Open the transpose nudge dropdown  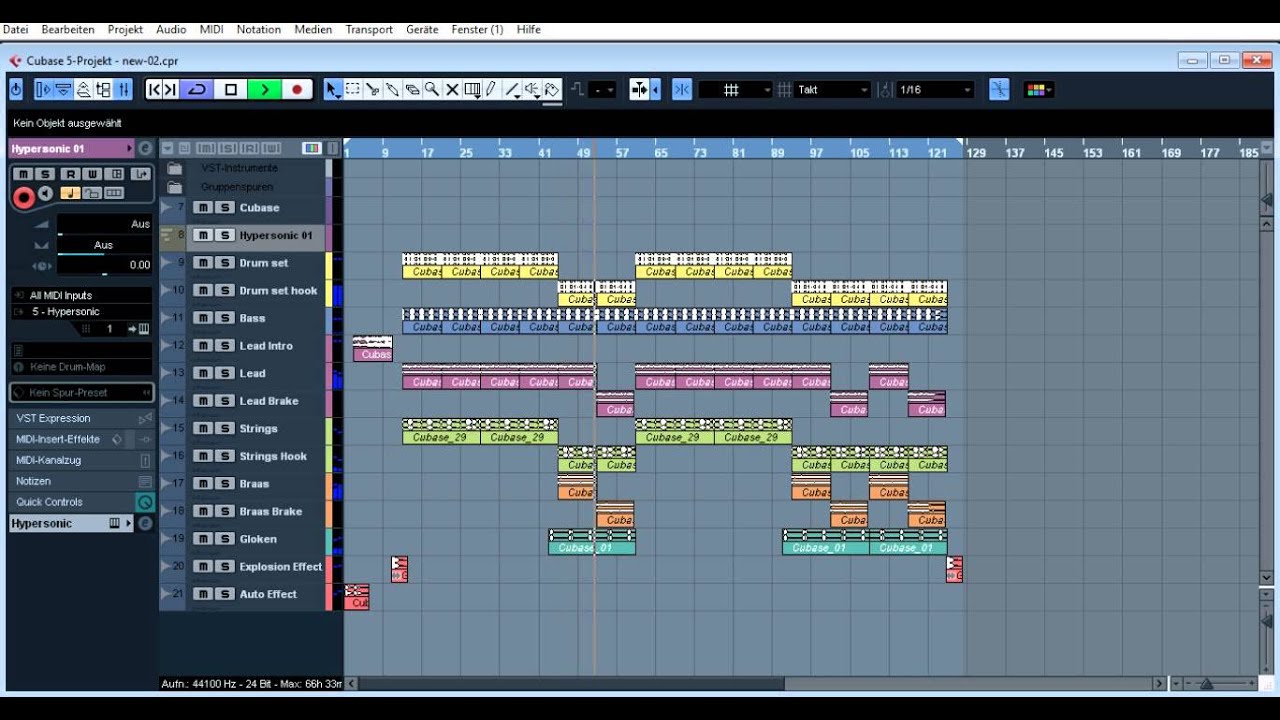[601, 90]
